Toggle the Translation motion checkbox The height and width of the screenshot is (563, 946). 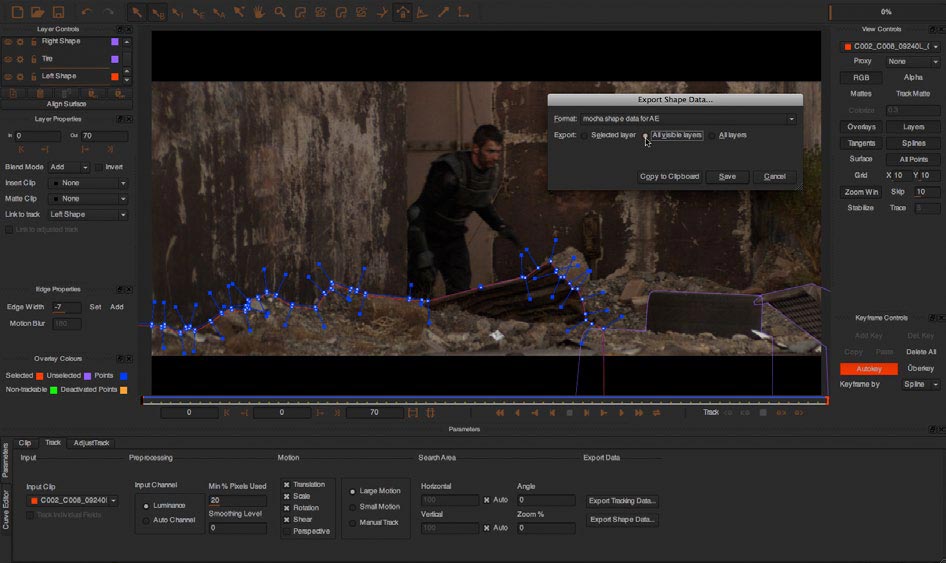pos(287,485)
